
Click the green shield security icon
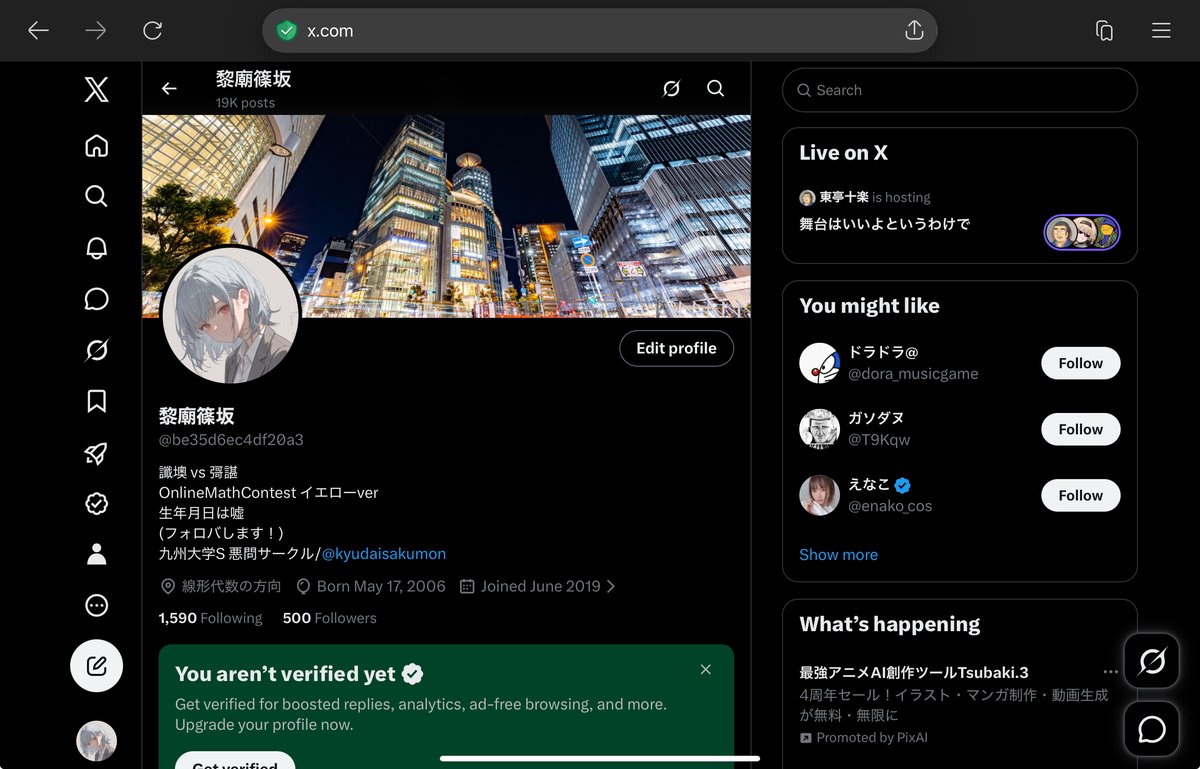[287, 31]
